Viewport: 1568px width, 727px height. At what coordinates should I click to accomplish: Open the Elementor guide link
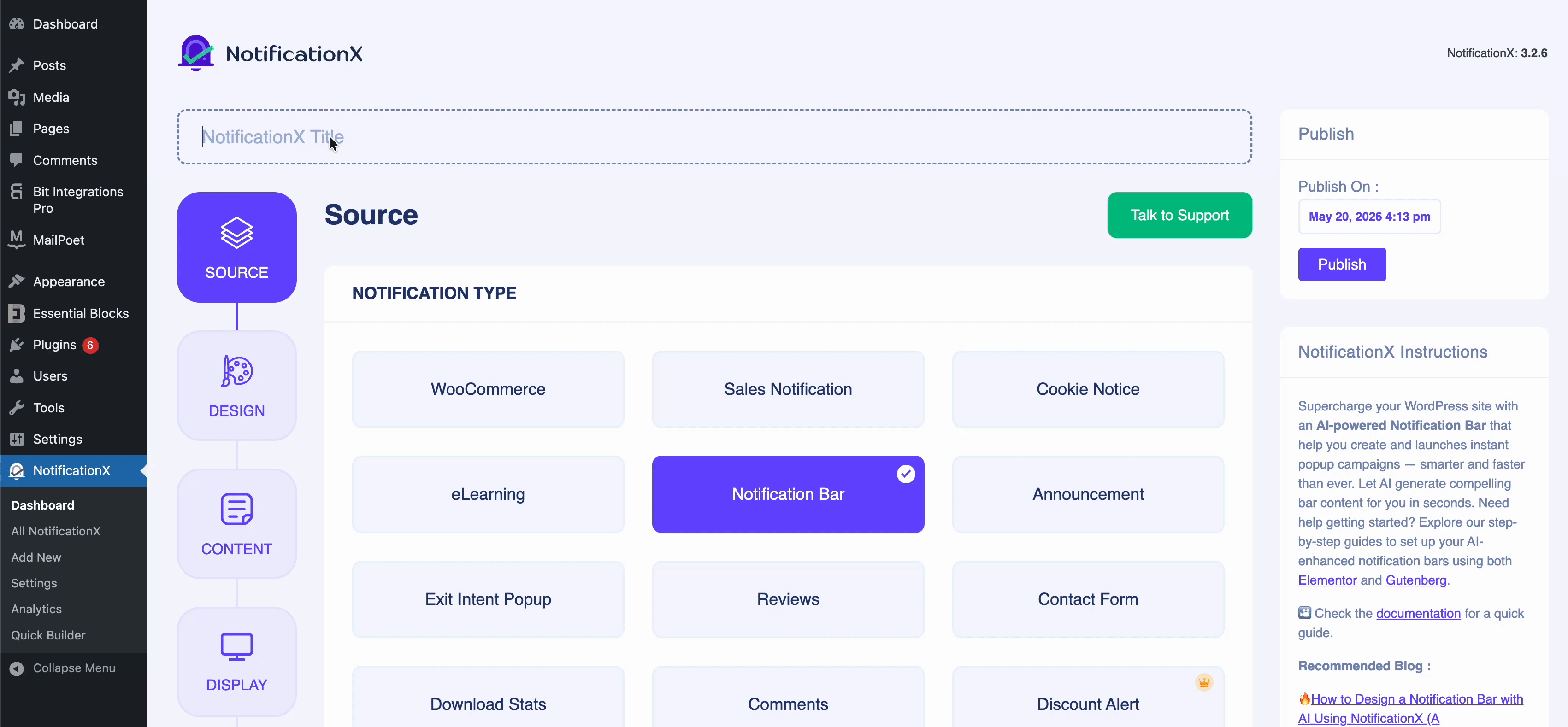1327,580
